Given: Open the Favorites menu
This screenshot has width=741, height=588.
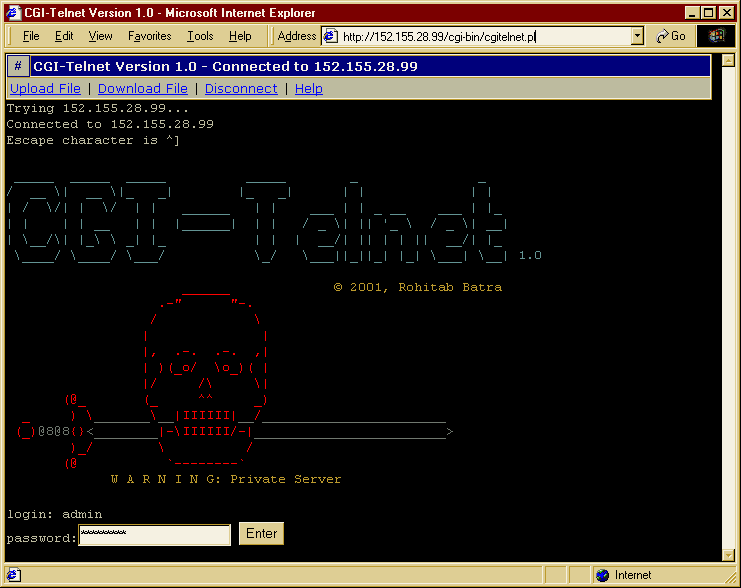Looking at the screenshot, I should pyautogui.click(x=149, y=36).
